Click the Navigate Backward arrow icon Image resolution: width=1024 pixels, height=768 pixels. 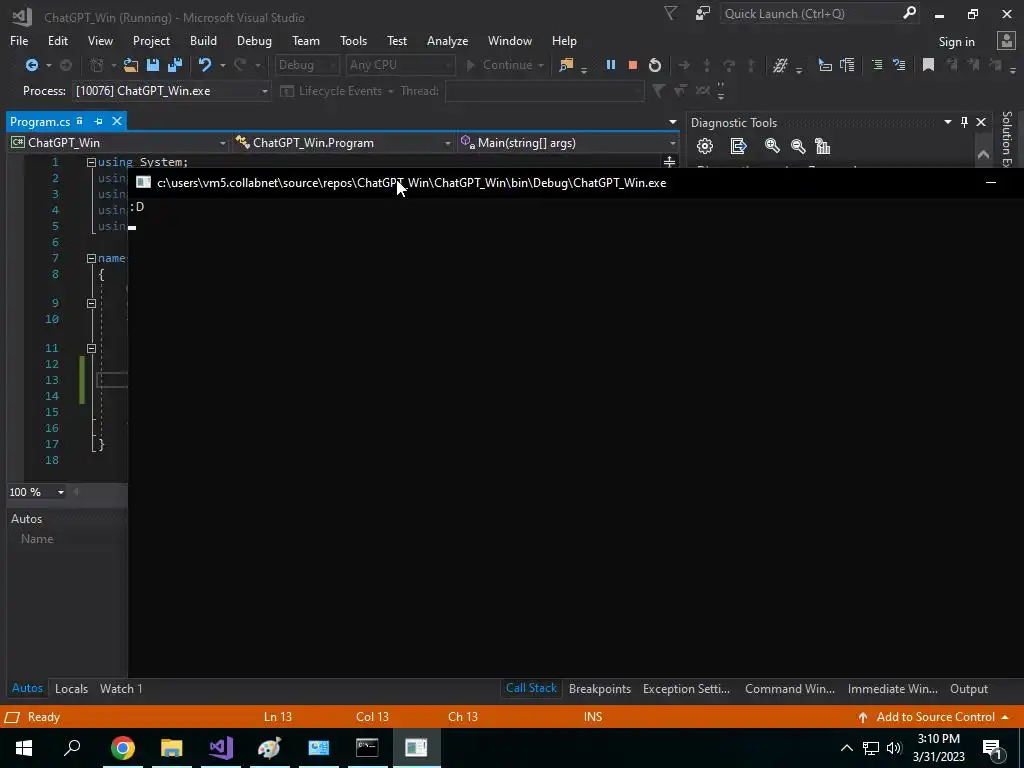pos(31,65)
